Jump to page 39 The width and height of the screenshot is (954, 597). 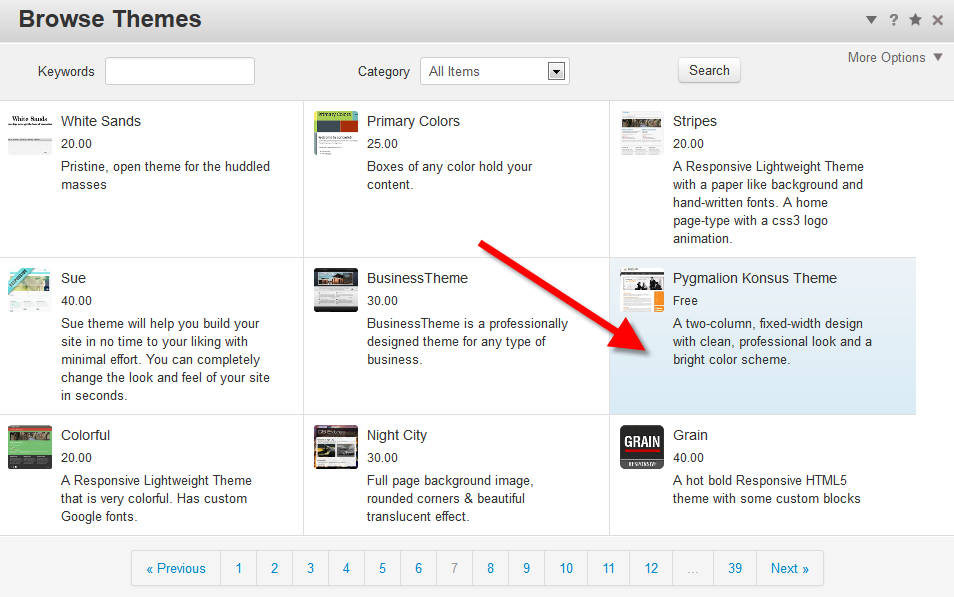pos(735,568)
